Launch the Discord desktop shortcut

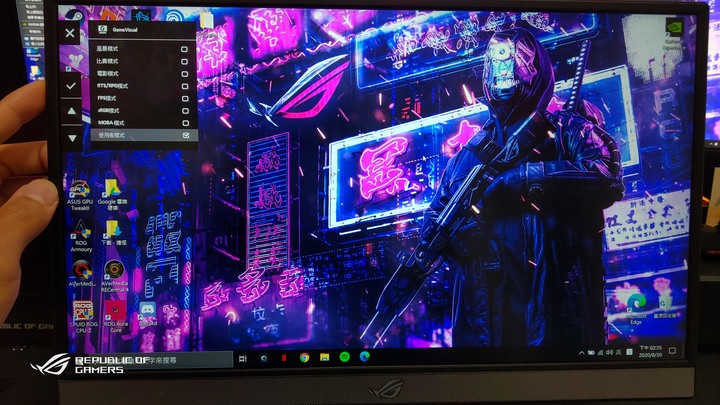pos(147,314)
